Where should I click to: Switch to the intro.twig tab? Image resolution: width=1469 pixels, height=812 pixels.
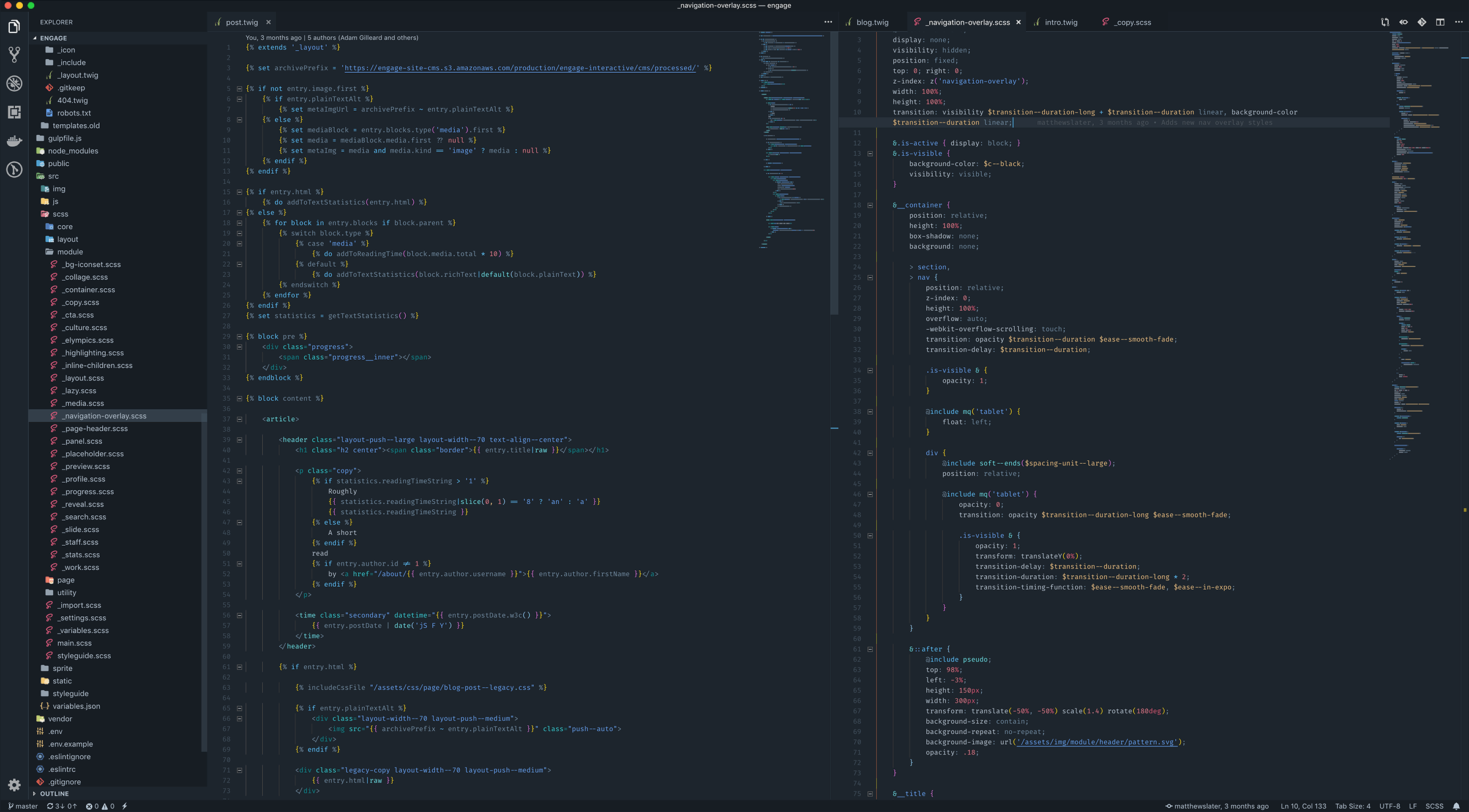tap(1060, 22)
